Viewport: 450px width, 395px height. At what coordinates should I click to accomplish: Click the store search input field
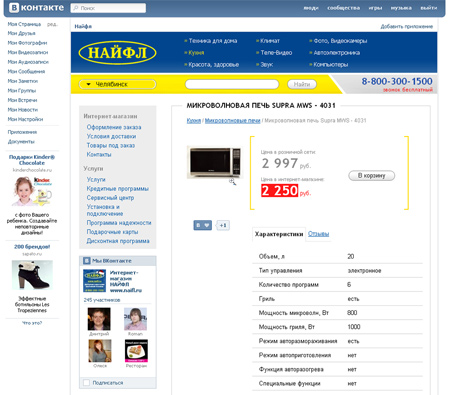(232, 84)
